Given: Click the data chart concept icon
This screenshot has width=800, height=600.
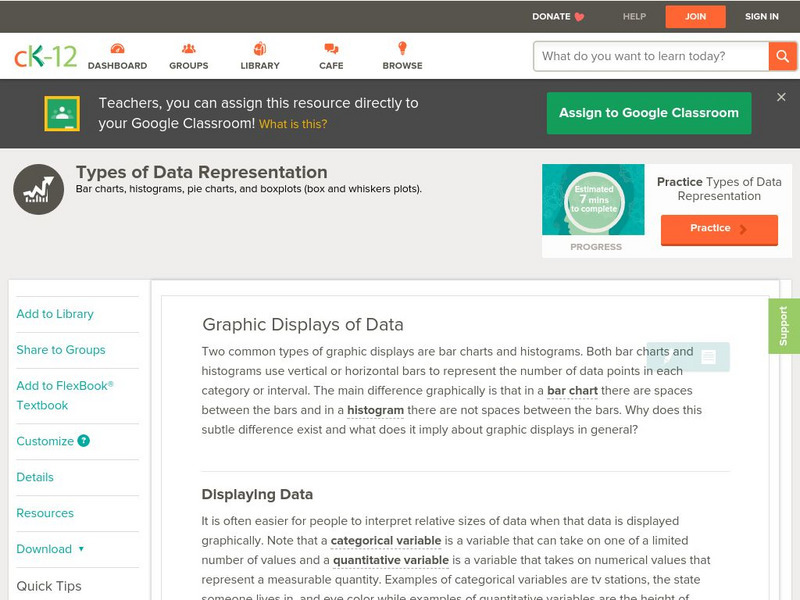Looking at the screenshot, I should (x=39, y=189).
